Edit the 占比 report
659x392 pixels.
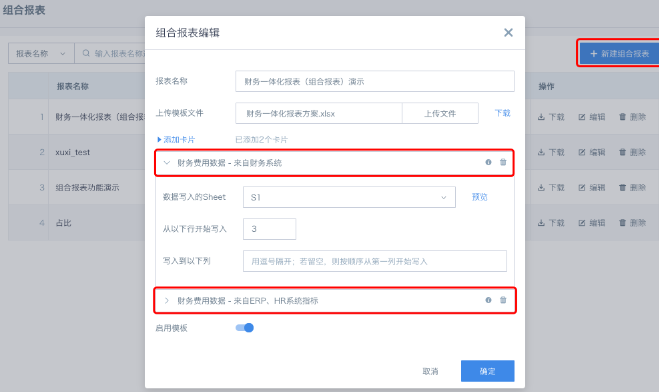(x=592, y=223)
